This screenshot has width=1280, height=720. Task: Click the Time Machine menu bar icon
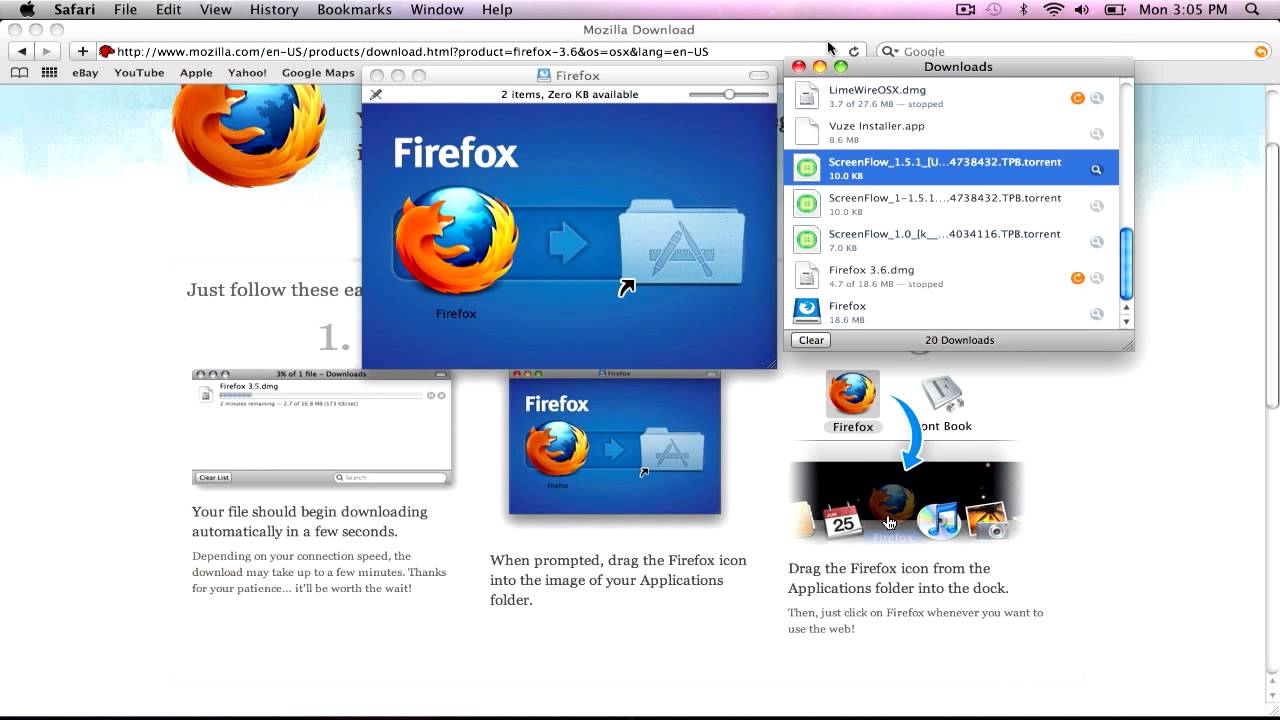993,9
